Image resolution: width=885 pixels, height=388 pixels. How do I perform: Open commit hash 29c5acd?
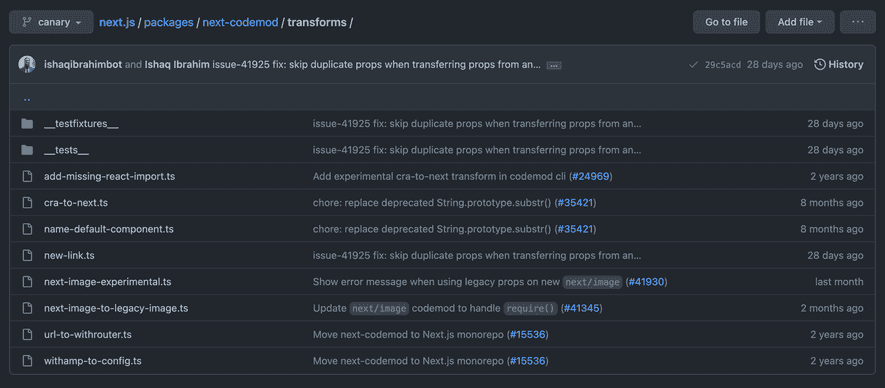(723, 64)
